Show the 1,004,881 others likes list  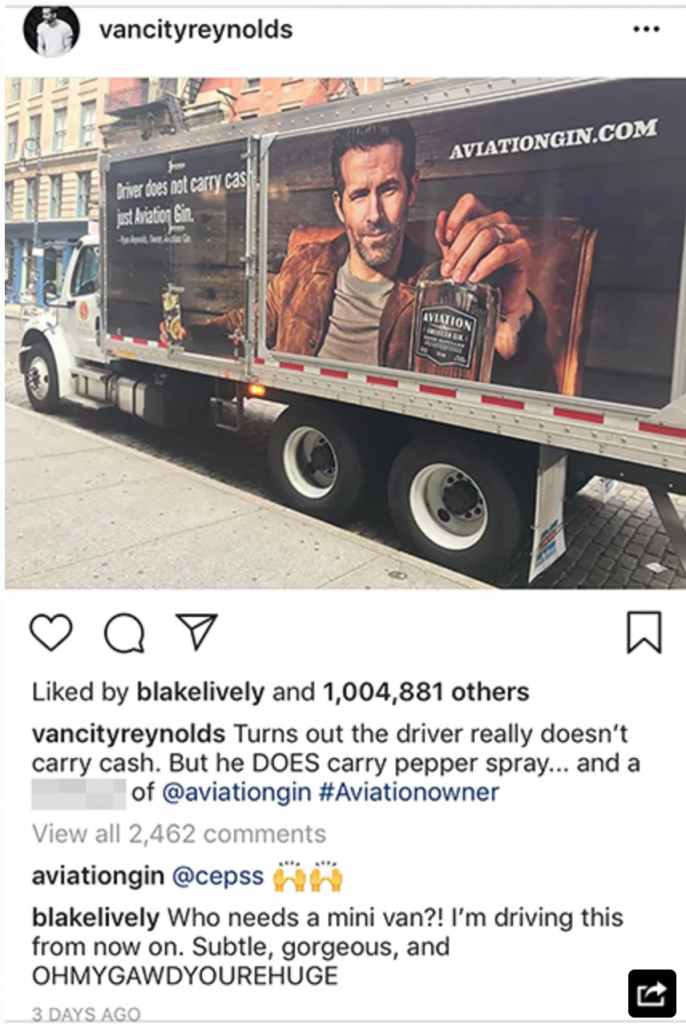[426, 692]
